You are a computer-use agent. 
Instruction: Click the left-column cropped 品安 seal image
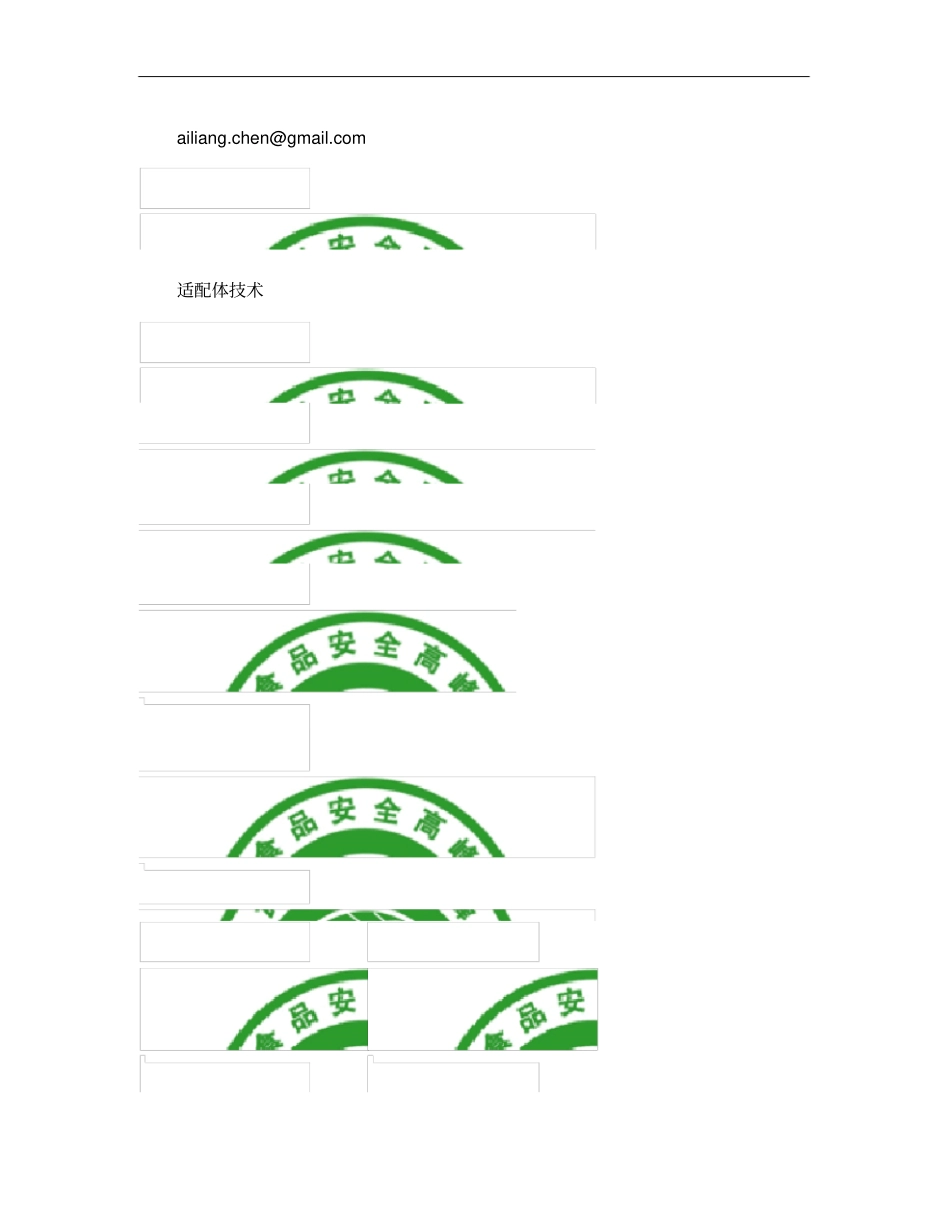(254, 1009)
